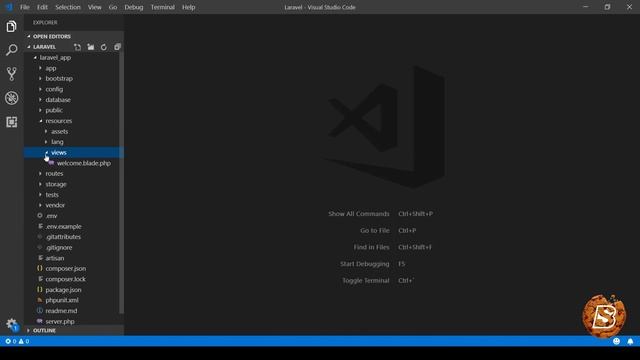Open the View menu
The width and height of the screenshot is (640, 360).
pyautogui.click(x=94, y=7)
